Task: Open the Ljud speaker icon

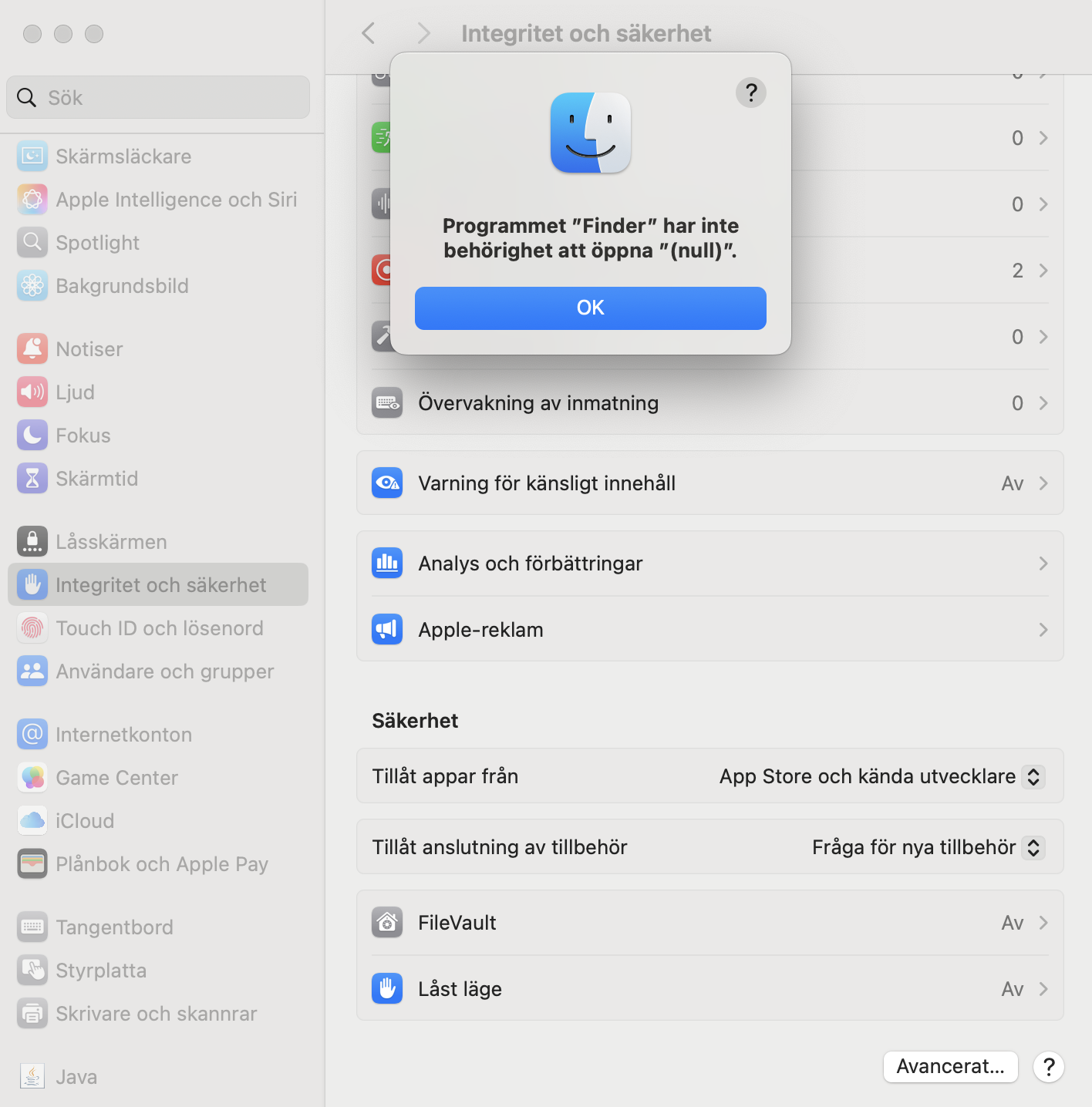Action: (x=32, y=392)
